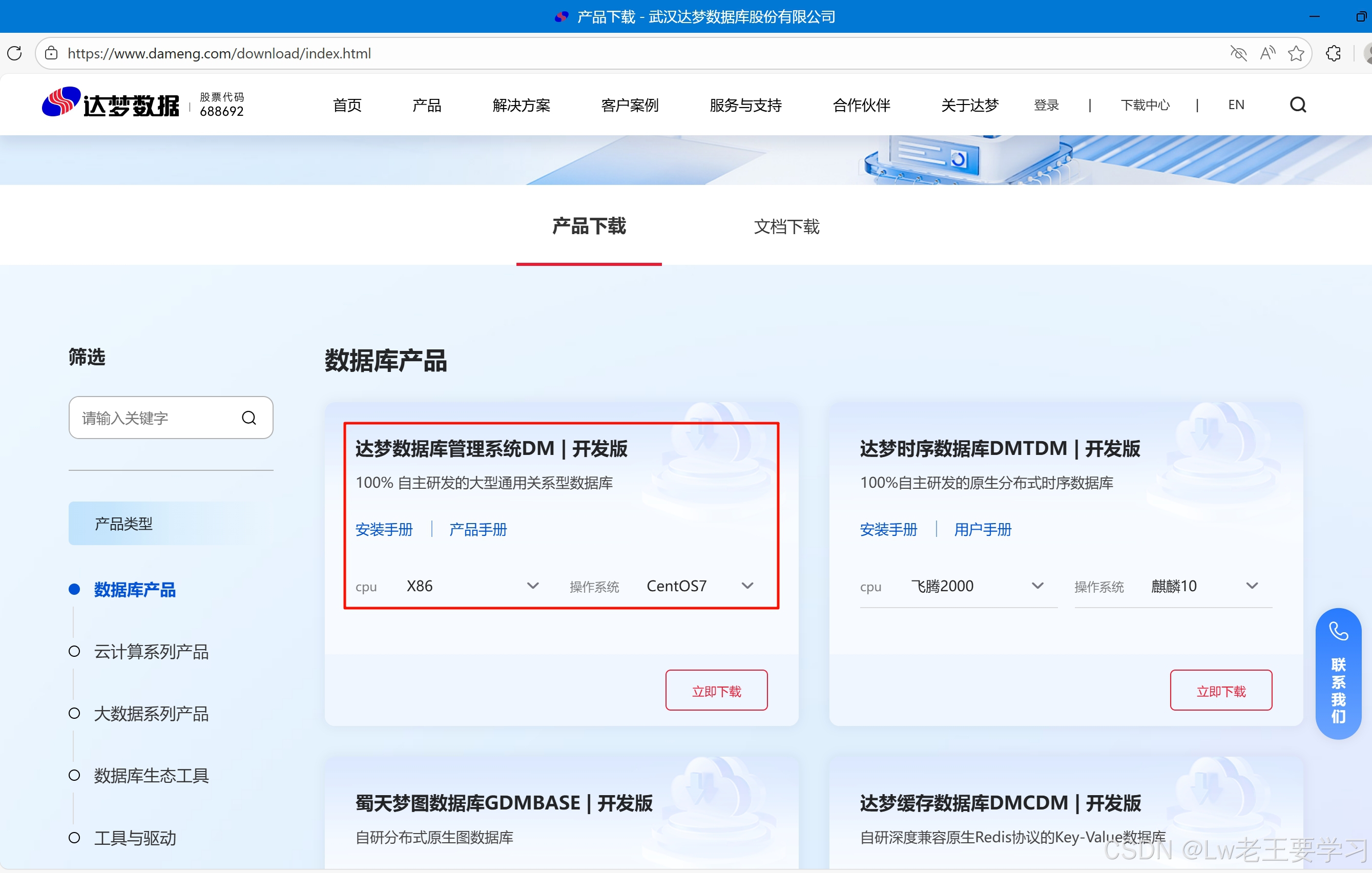Image resolution: width=1372 pixels, height=873 pixels.
Task: Click the keyword filter search icon
Action: [x=249, y=418]
